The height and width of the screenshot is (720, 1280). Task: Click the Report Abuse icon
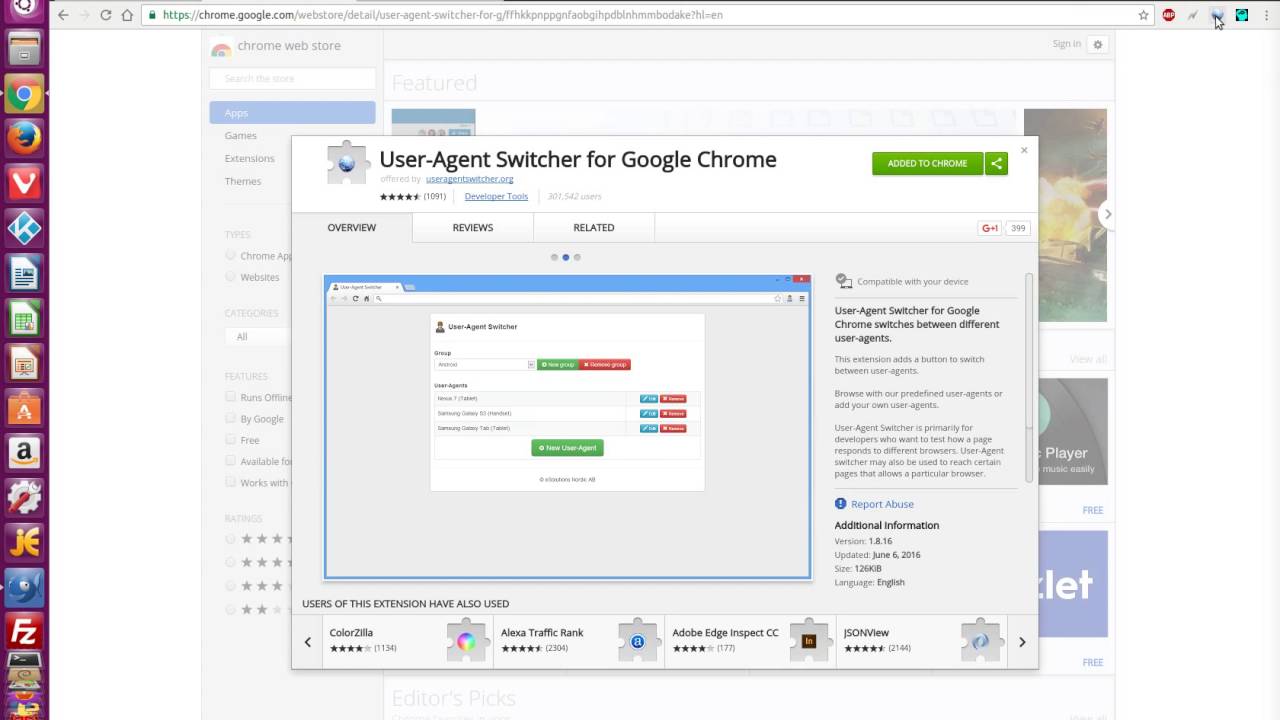pos(841,504)
